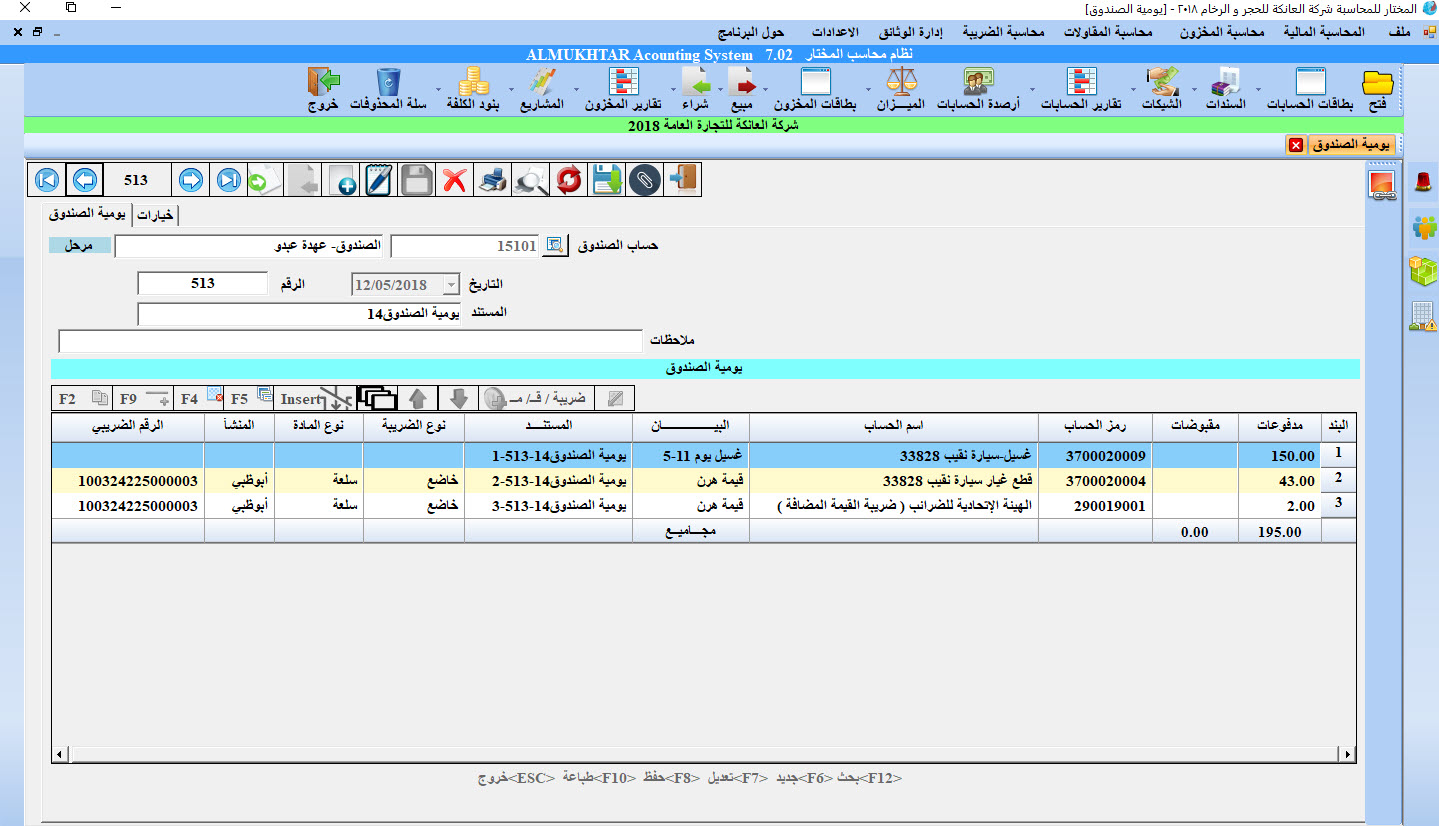The image size is (1439, 826).
Task: Open the recycle bin (سلة المحذوفات)
Action: (x=388, y=89)
